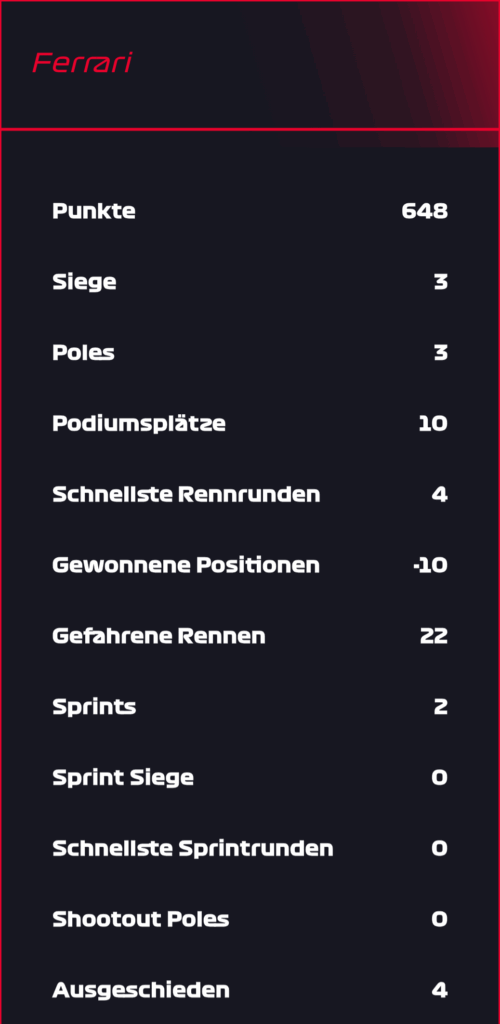500x1024 pixels.
Task: Click the Ferrari team title
Action: point(82,63)
